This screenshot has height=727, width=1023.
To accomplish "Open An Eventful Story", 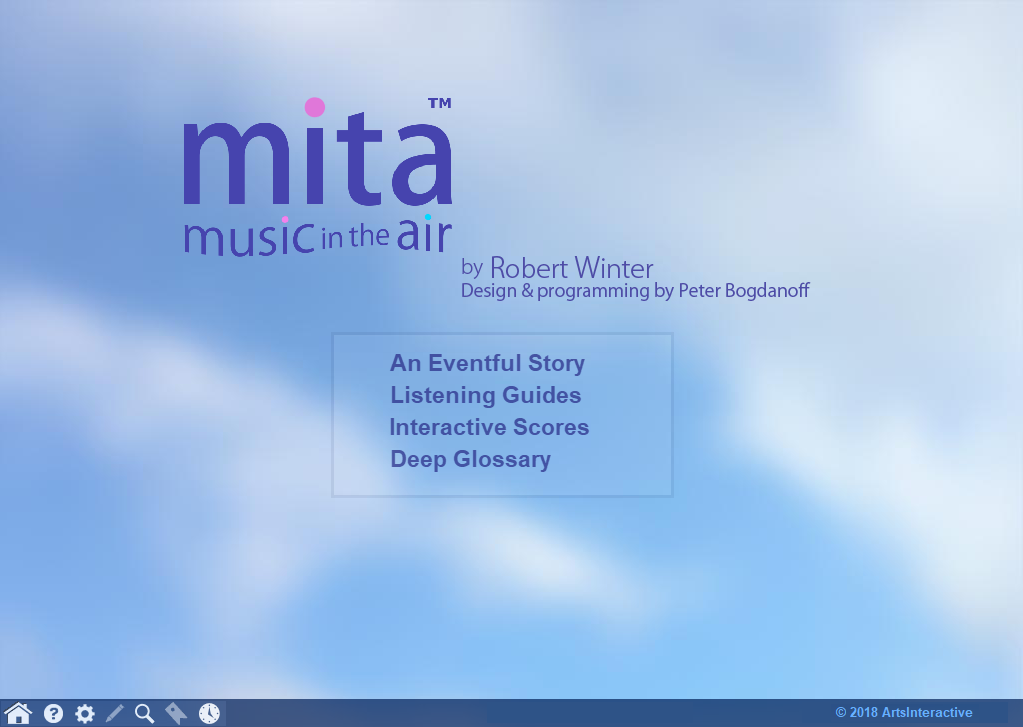I will [487, 363].
